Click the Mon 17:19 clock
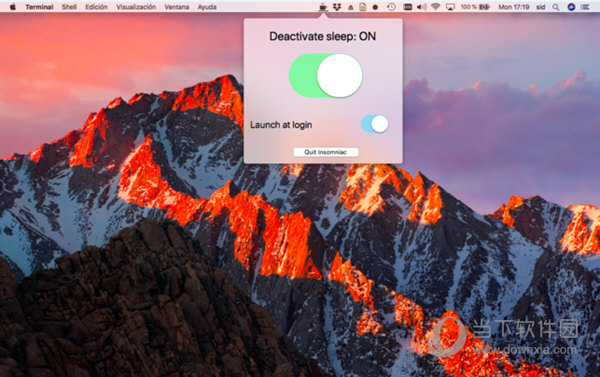Screen dimensions: 600x377 (514, 7)
